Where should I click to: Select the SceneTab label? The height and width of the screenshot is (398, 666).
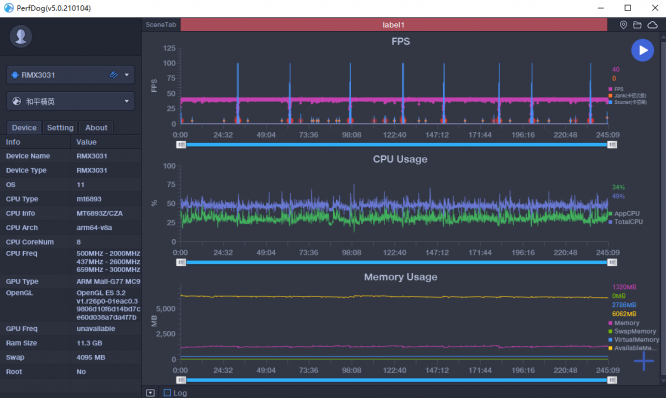[161, 25]
